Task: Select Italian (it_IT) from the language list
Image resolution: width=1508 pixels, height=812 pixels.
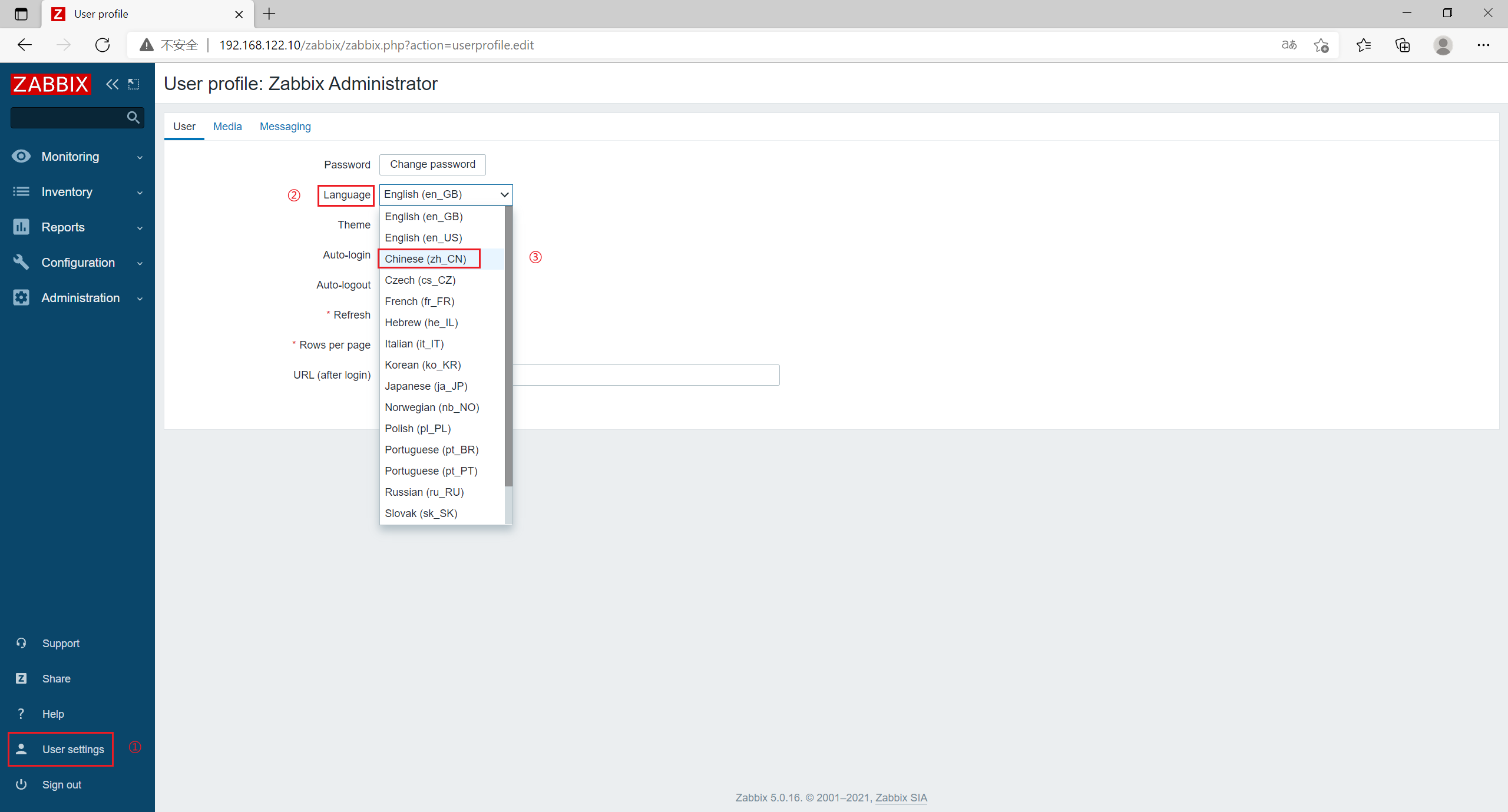Action: click(x=442, y=344)
